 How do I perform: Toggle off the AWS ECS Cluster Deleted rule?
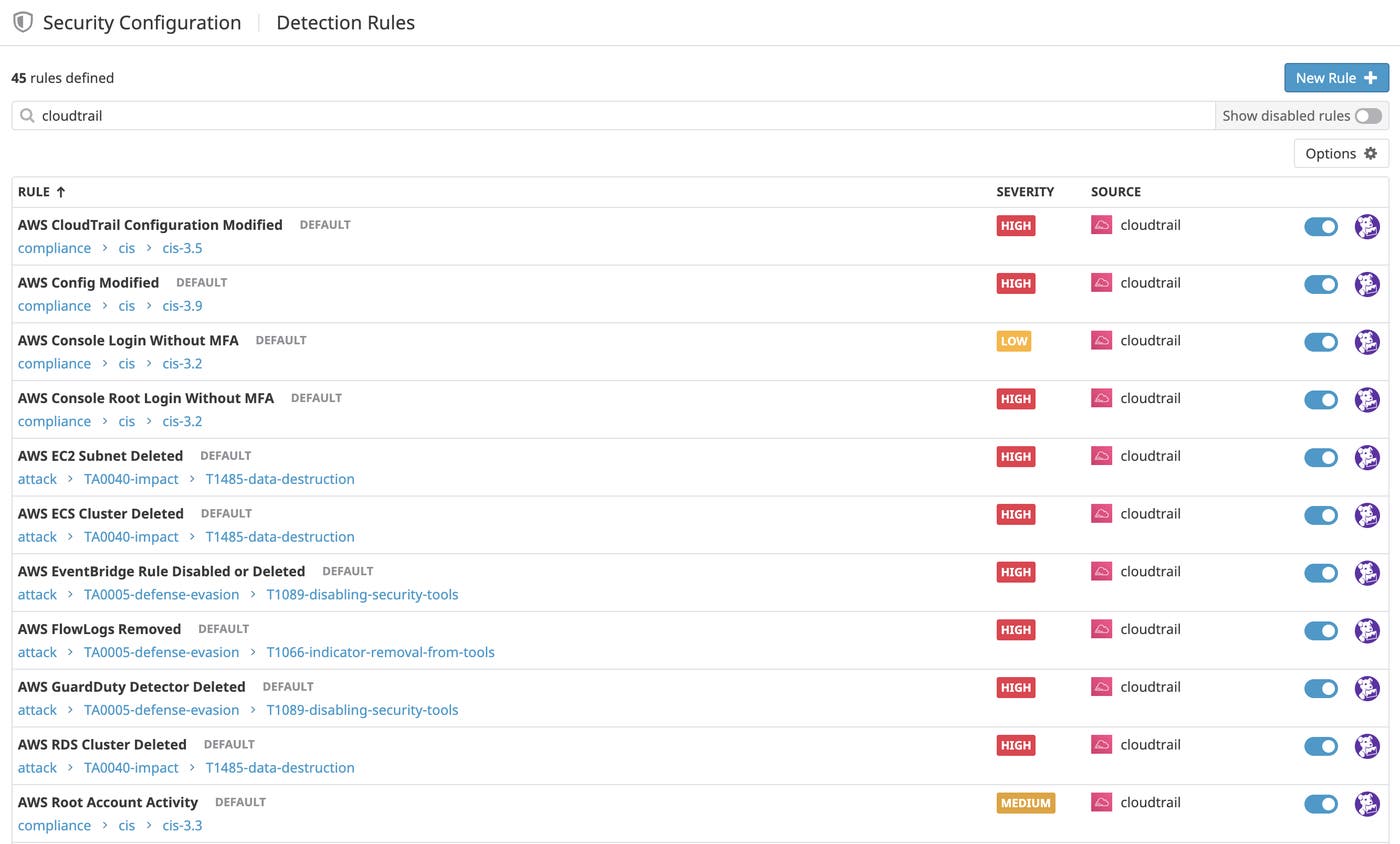coord(1320,515)
